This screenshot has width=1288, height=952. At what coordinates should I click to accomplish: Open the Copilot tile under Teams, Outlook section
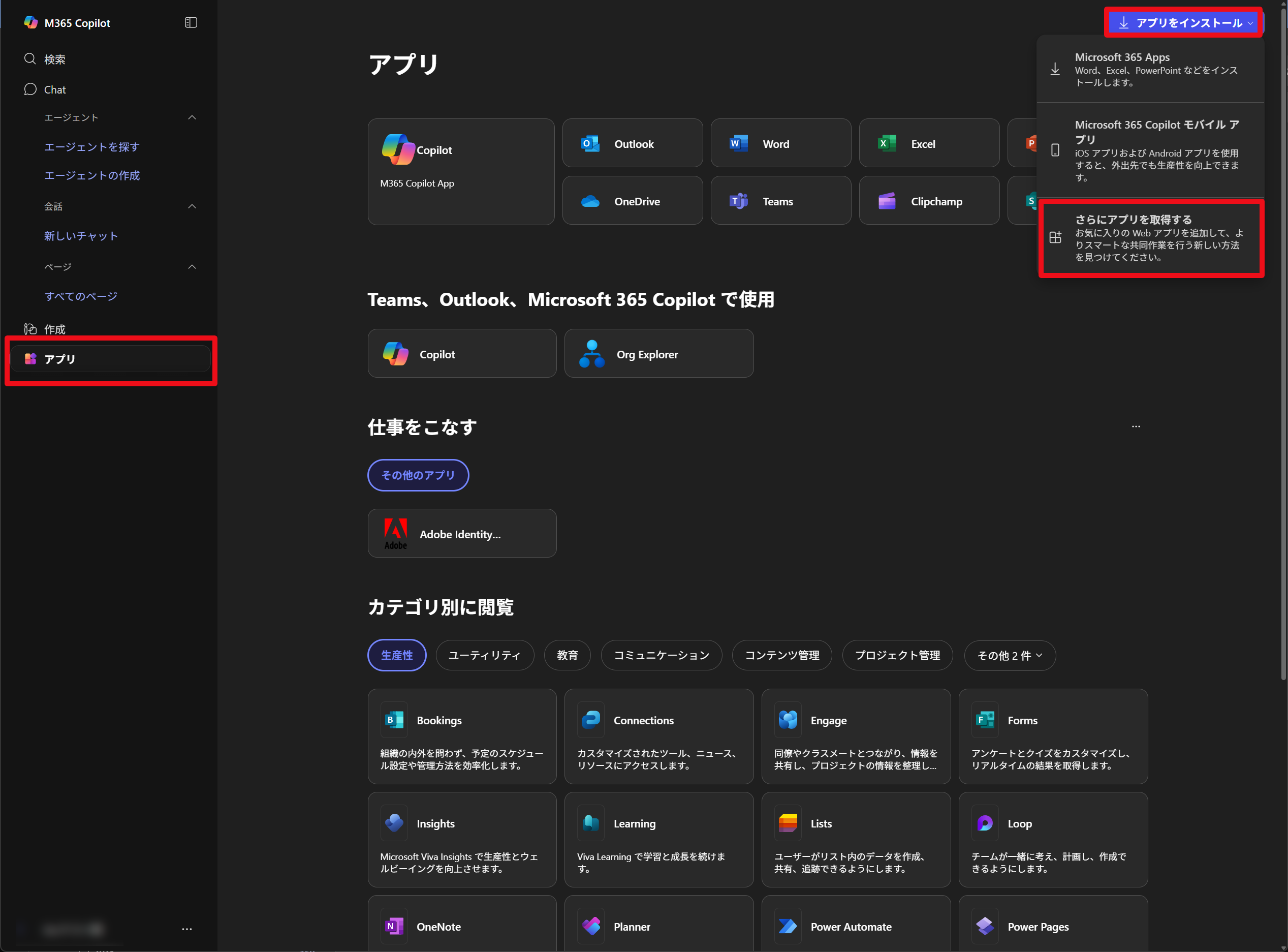[x=462, y=353]
